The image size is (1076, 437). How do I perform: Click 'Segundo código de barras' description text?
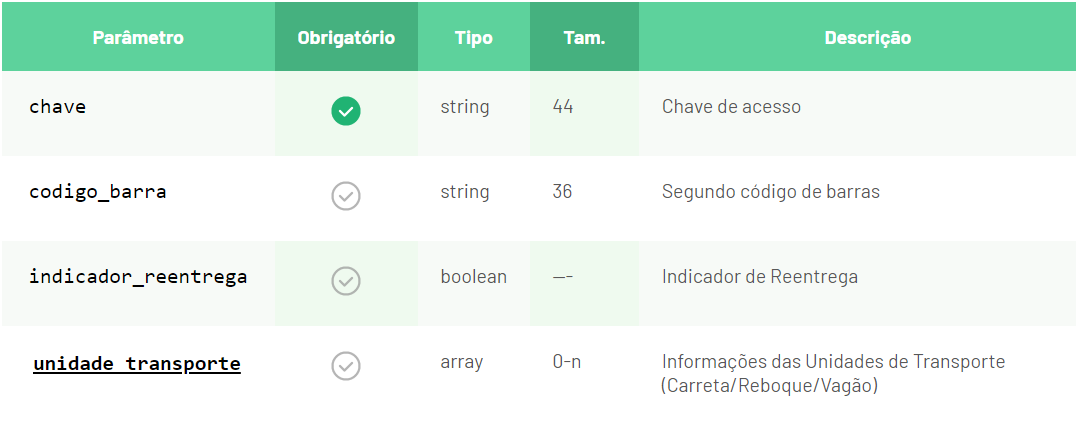pyautogui.click(x=771, y=191)
